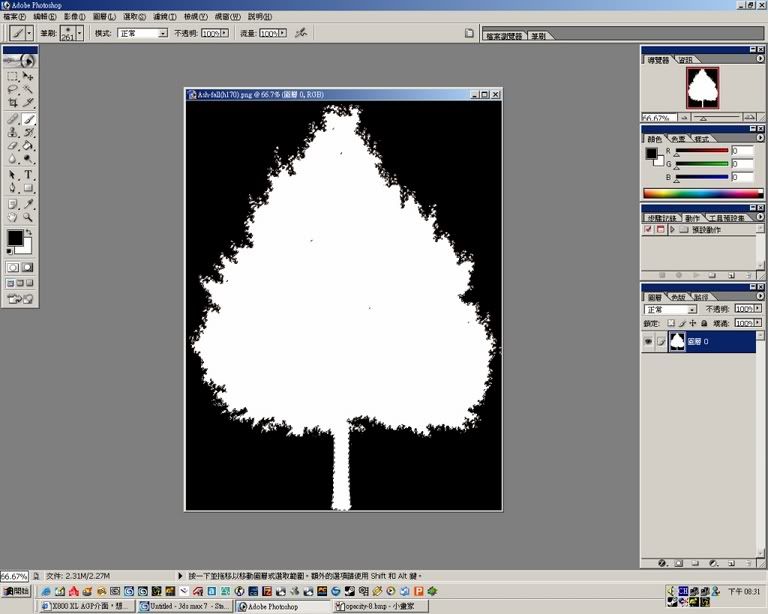Open the Image menu
Viewport: 768px width, 614px height.
74,17
